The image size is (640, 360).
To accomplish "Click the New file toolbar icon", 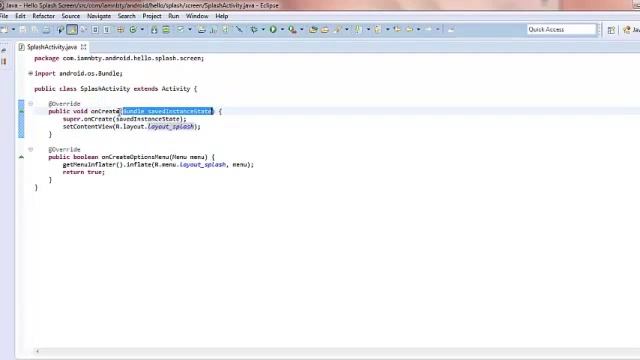I will coord(4,29).
